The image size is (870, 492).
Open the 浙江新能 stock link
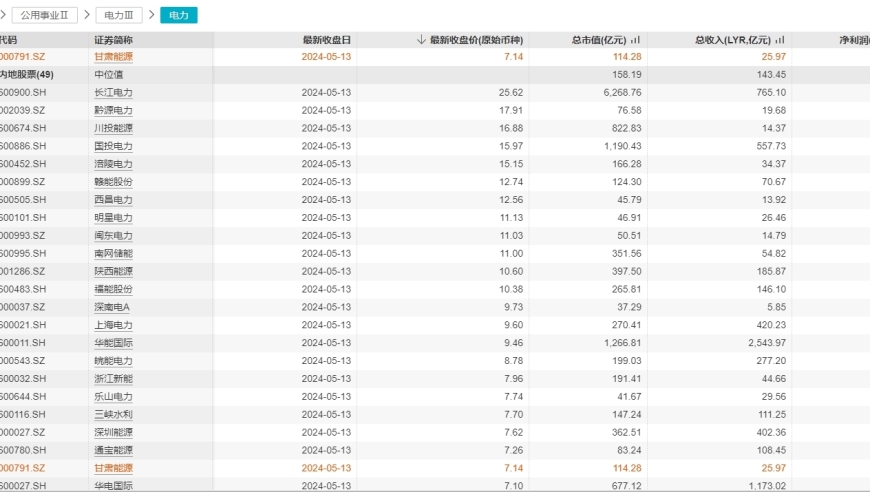click(113, 379)
